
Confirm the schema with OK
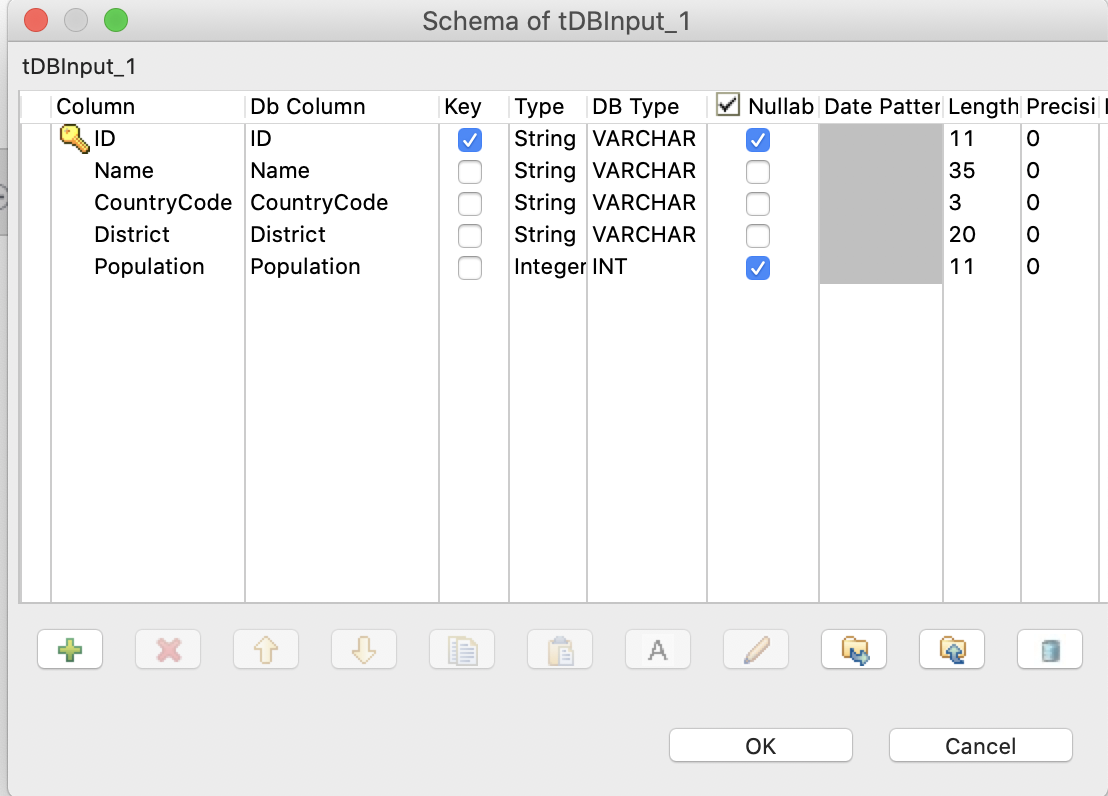click(x=760, y=745)
